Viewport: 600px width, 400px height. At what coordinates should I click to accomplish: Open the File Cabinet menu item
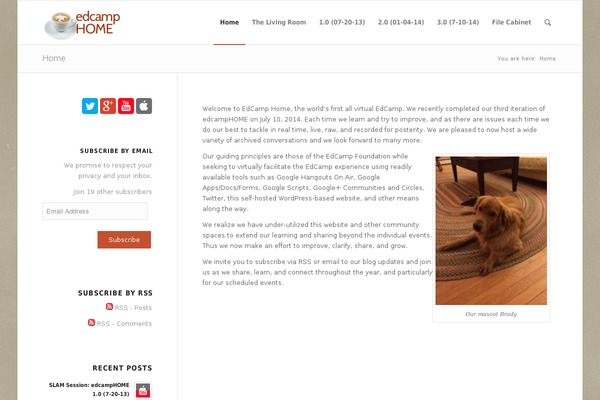point(512,22)
